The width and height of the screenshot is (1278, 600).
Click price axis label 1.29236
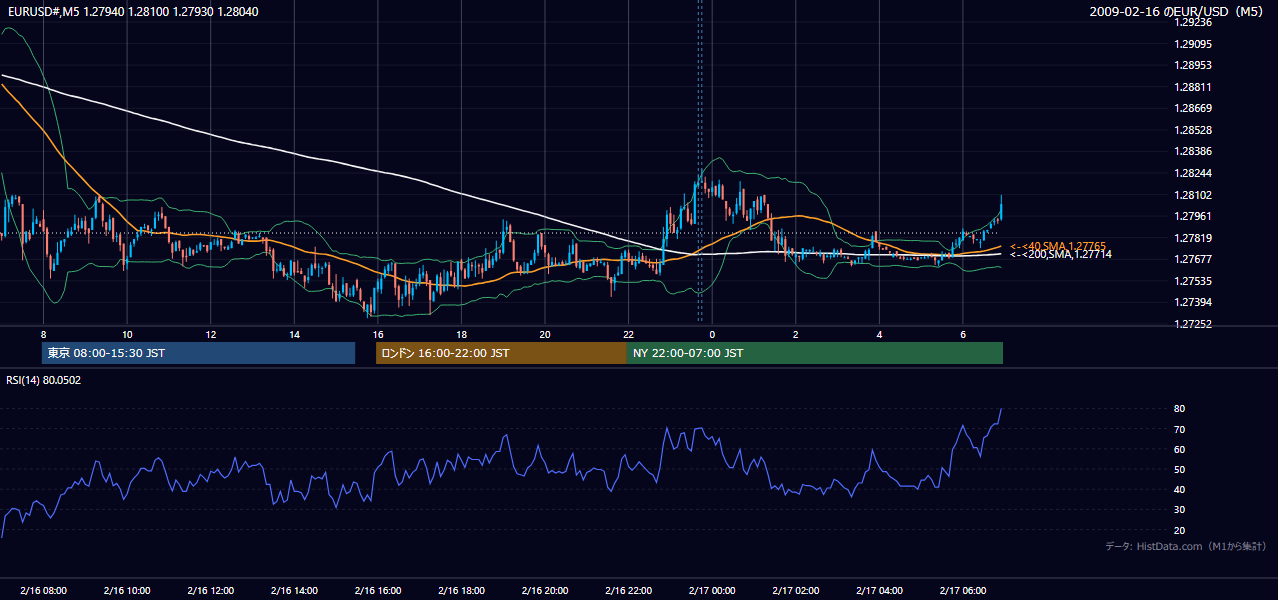1193,22
